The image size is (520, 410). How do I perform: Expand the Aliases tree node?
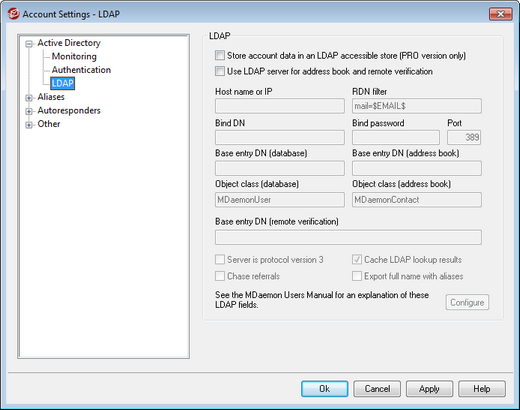pyautogui.click(x=29, y=98)
